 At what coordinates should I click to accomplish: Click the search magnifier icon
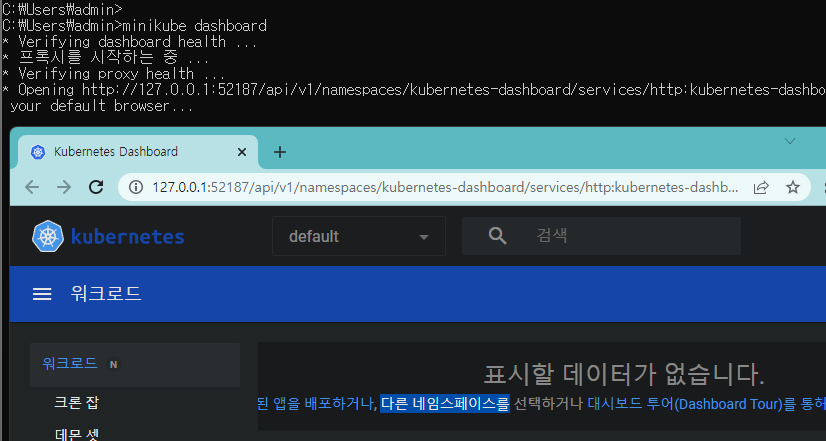(x=497, y=236)
